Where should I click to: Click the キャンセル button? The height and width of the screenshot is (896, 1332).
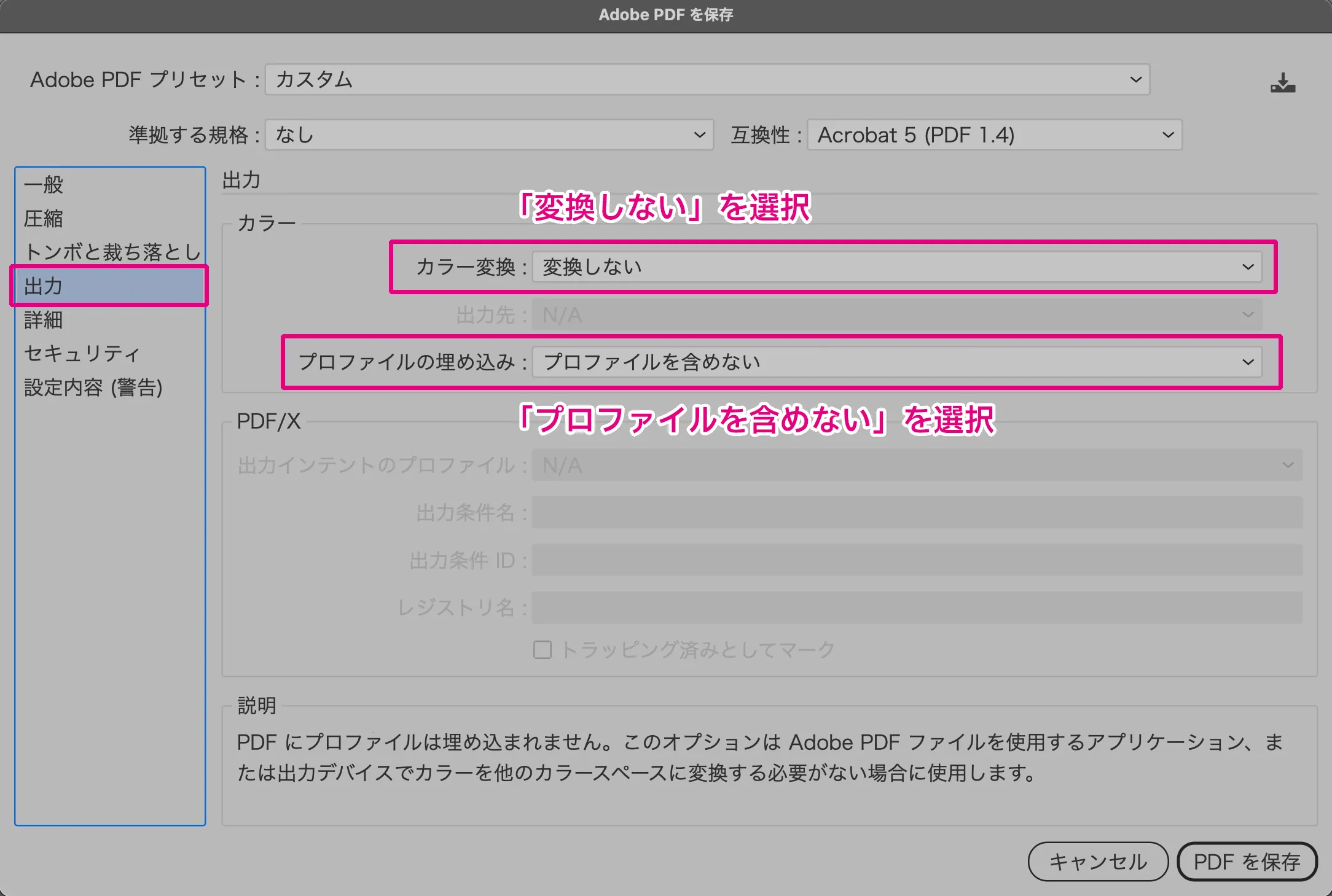pyautogui.click(x=1098, y=861)
